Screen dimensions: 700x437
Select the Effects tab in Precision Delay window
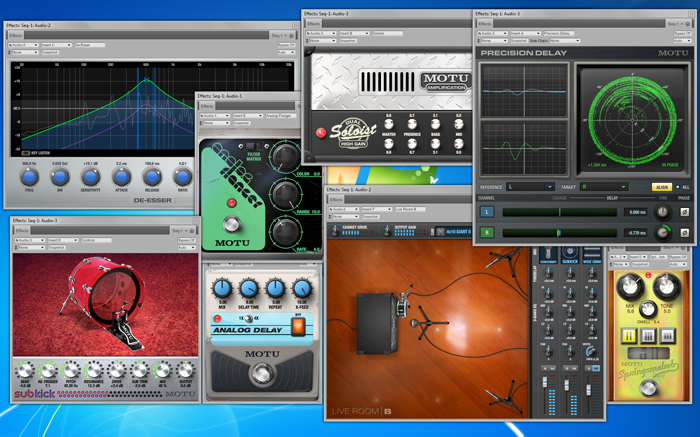click(485, 24)
